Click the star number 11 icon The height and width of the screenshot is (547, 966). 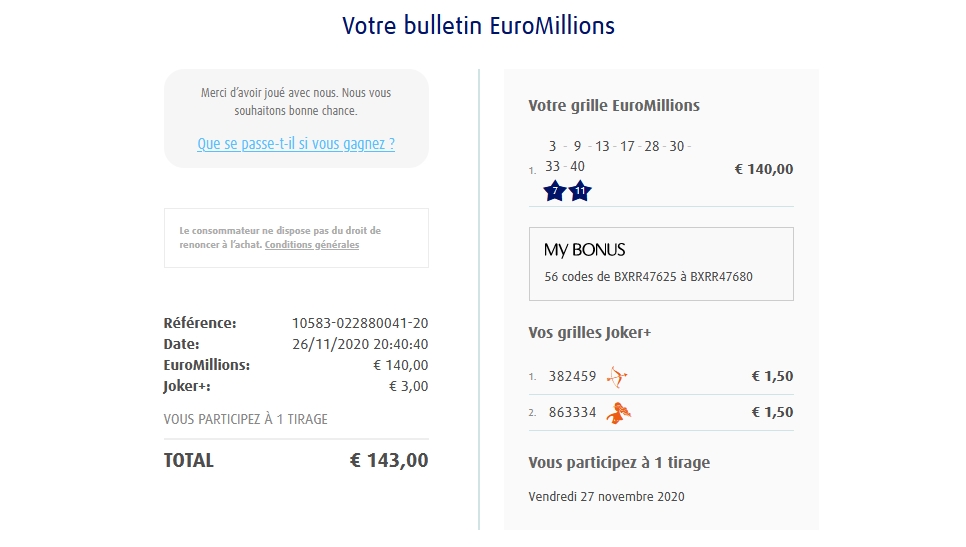point(580,190)
